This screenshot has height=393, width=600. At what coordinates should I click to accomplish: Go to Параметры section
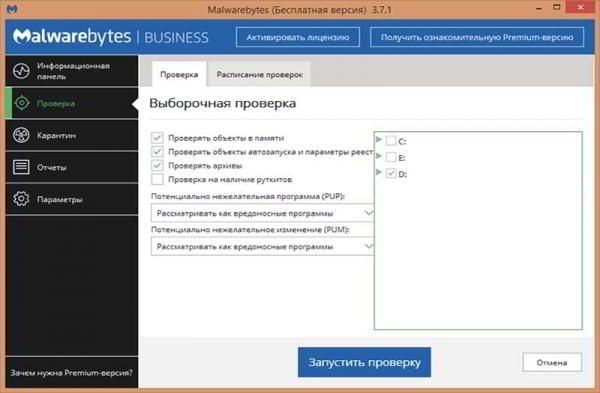(x=72, y=199)
